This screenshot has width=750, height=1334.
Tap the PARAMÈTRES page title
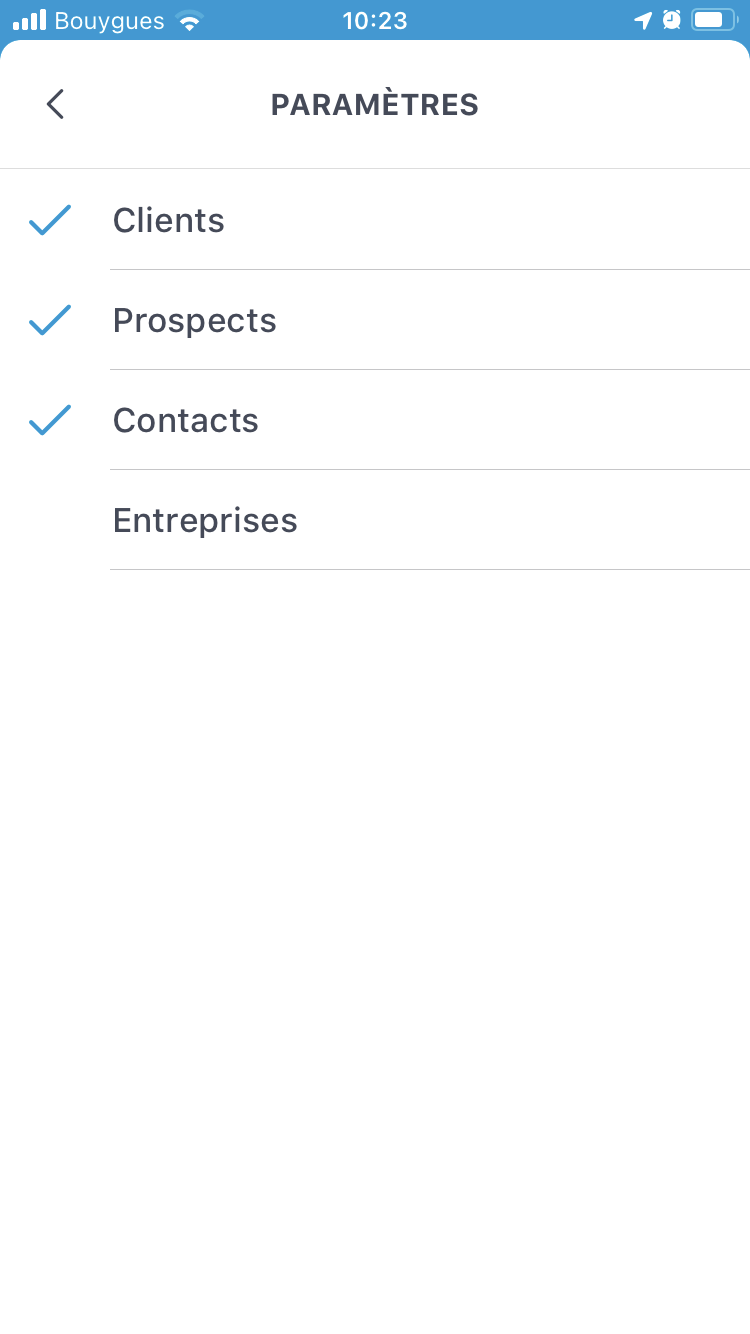pyautogui.click(x=375, y=104)
